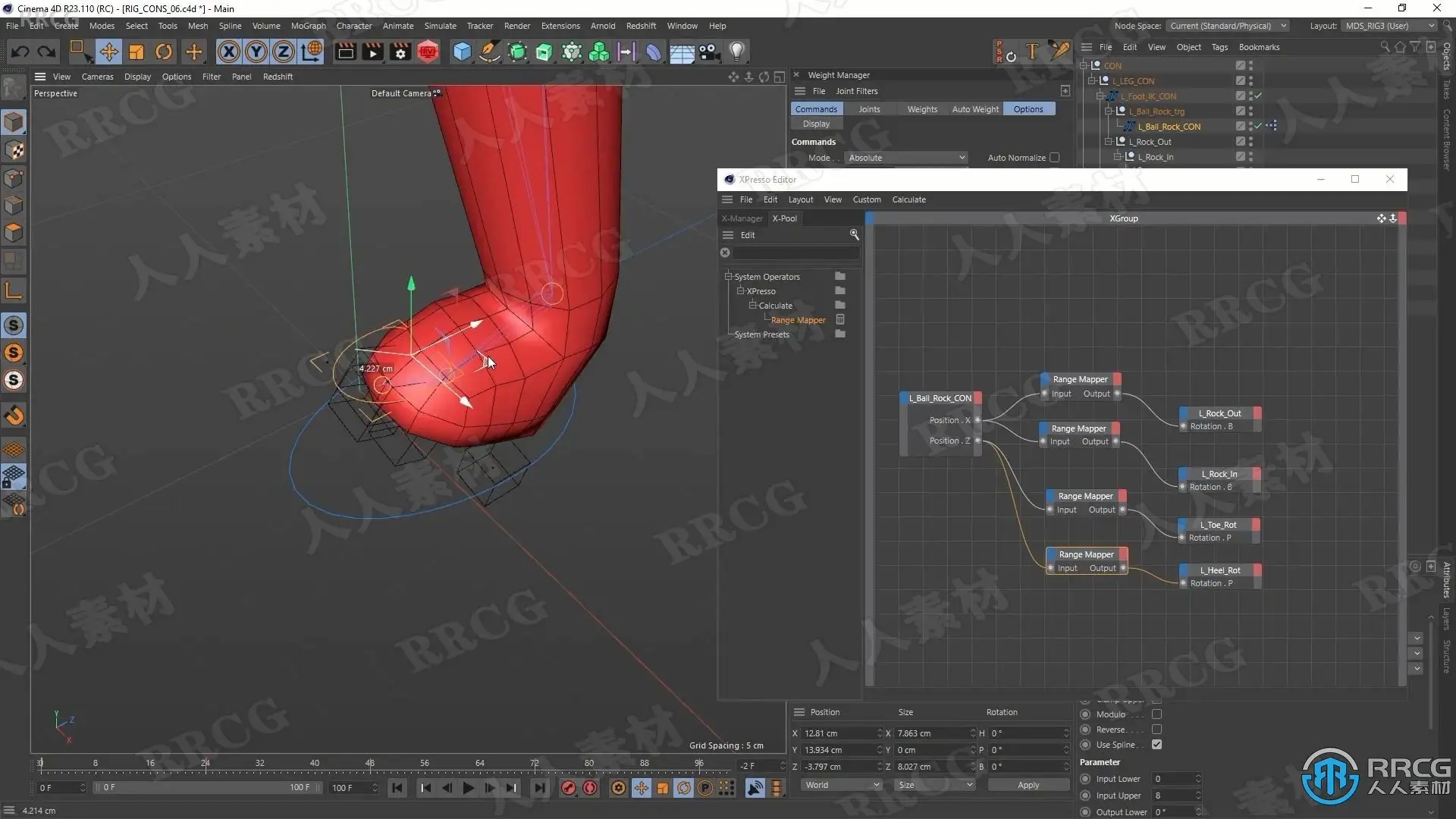Collapse the System Operators tree node
1456x819 pixels.
pos(728,277)
